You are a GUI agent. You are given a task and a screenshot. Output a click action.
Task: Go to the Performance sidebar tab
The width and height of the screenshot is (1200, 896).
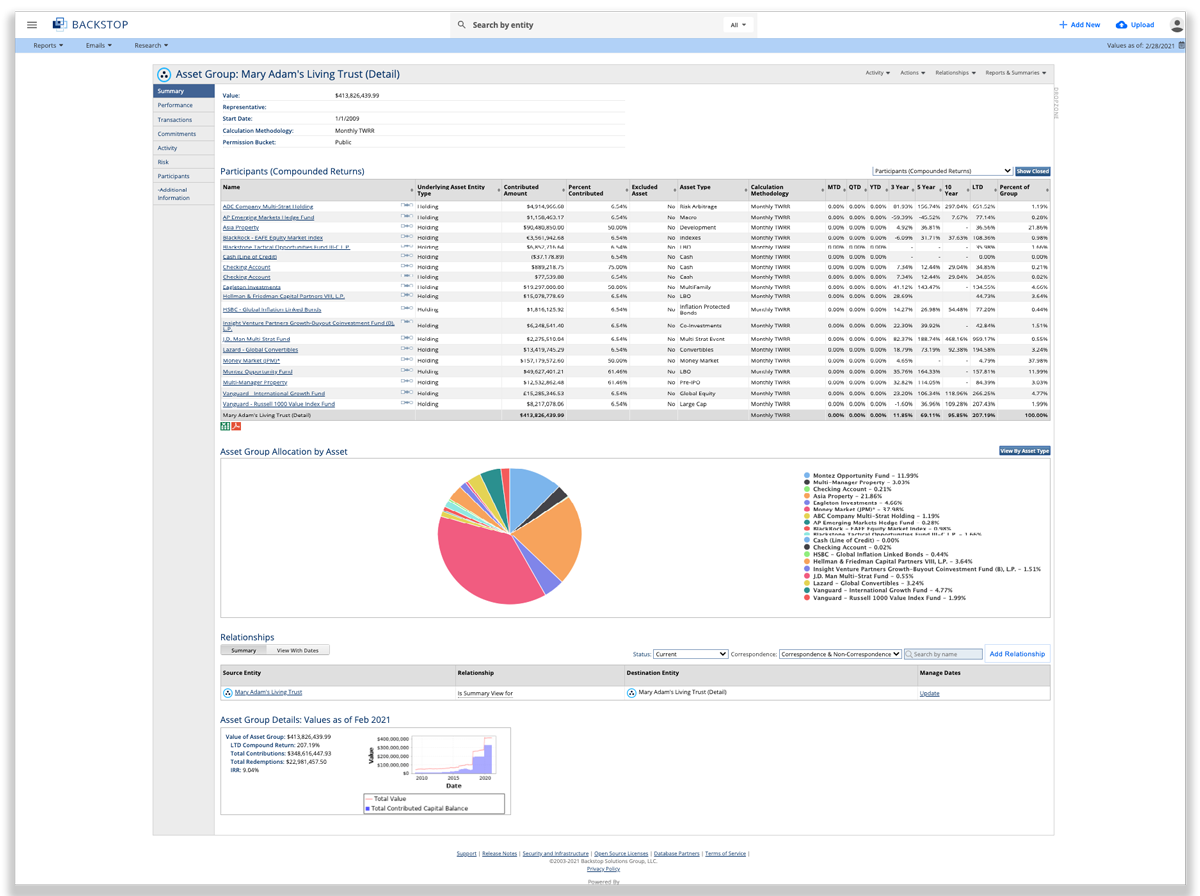(184, 105)
